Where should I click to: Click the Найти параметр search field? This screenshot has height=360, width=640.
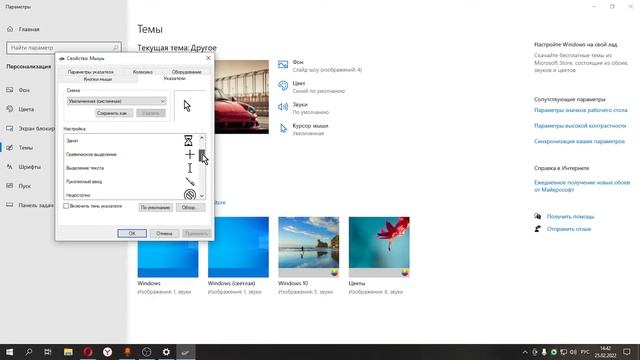pyautogui.click(x=64, y=48)
